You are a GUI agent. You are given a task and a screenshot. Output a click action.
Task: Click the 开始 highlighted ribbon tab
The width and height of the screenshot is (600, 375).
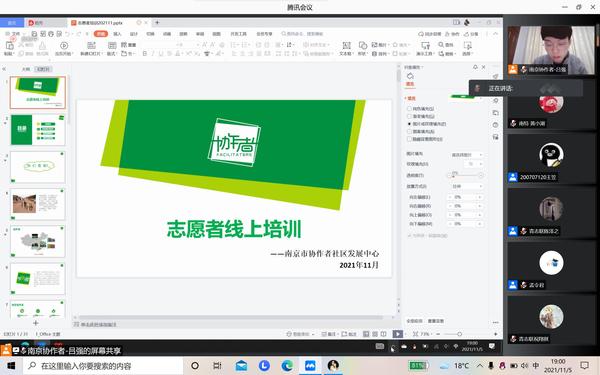click(101, 34)
